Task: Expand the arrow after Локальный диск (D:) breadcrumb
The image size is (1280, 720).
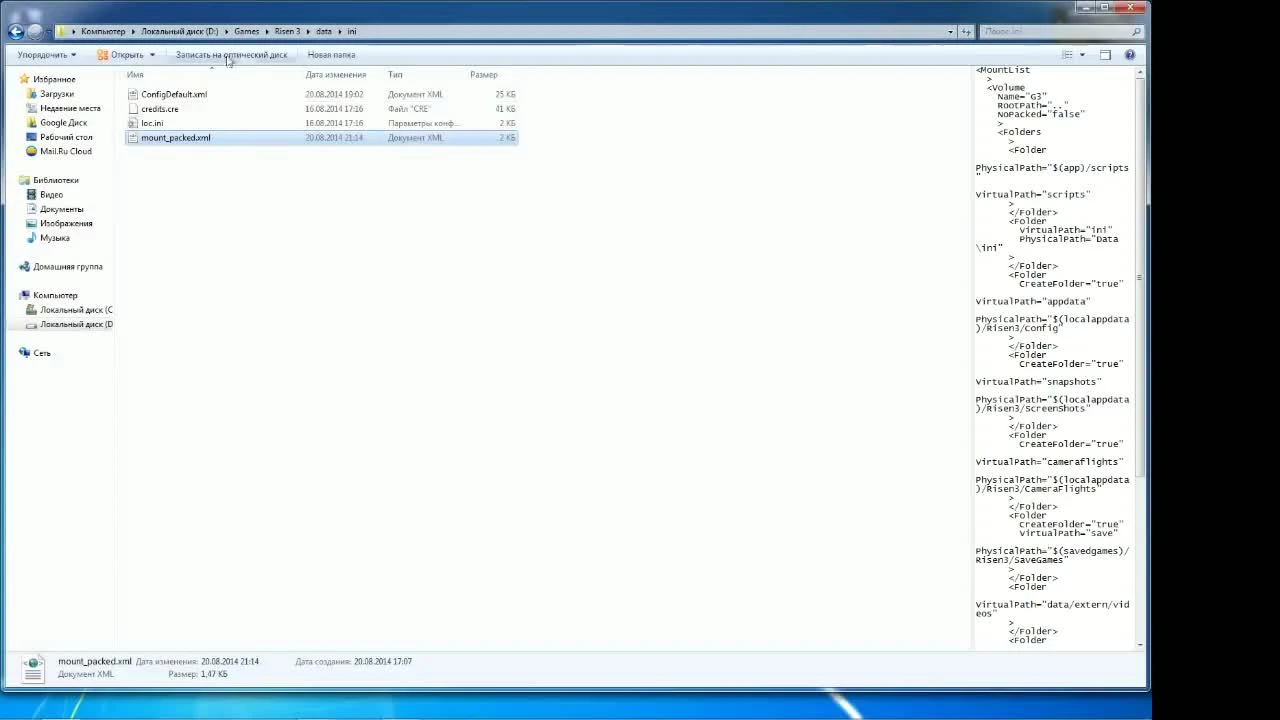Action: [226, 32]
